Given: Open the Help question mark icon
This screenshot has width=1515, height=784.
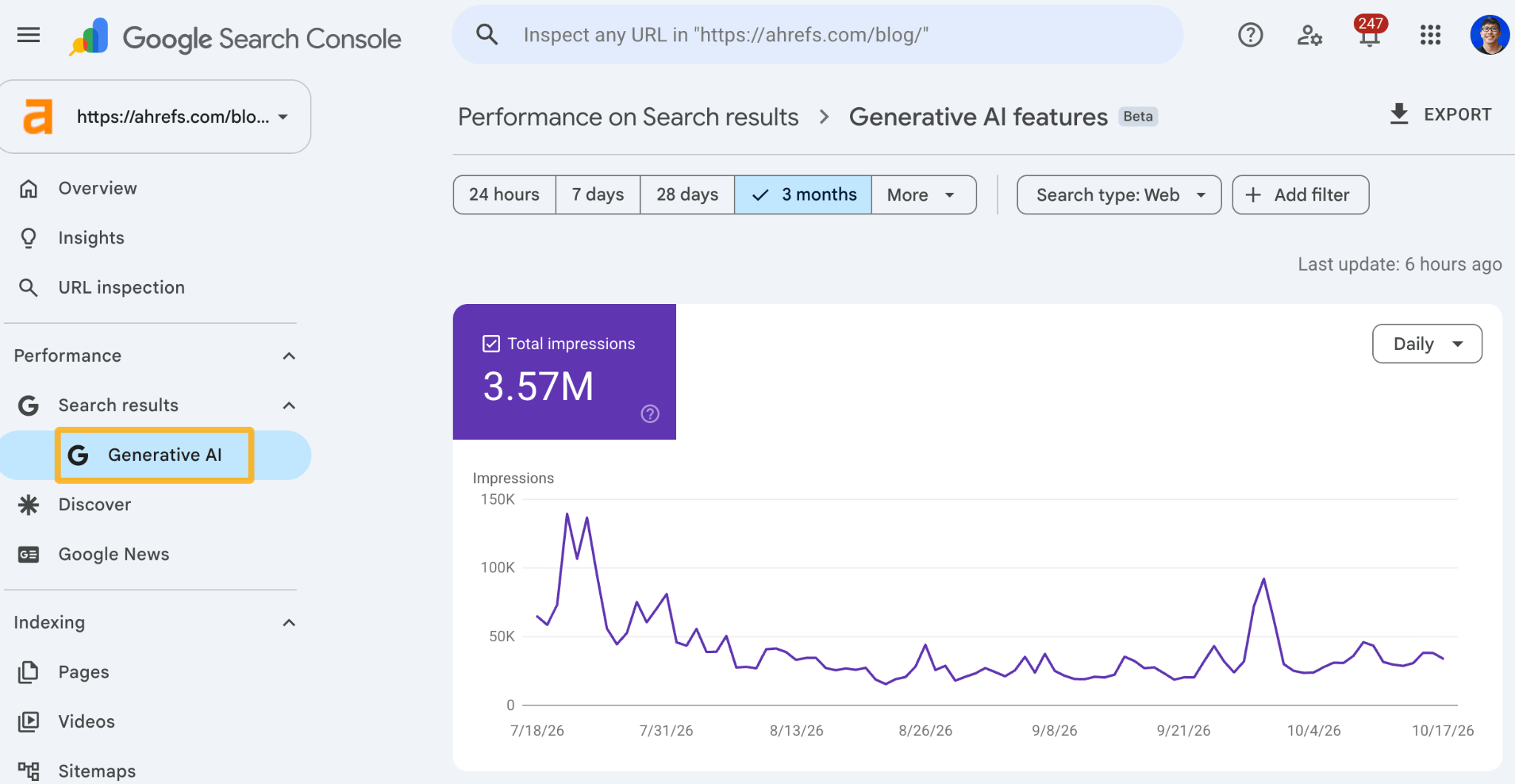Looking at the screenshot, I should (1250, 35).
